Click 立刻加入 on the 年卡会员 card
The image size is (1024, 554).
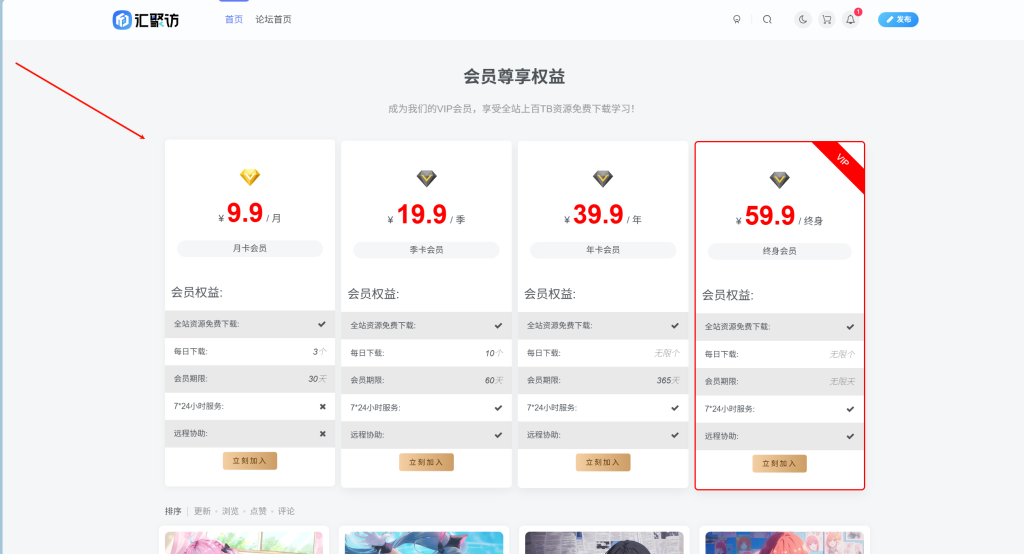pyautogui.click(x=602, y=462)
